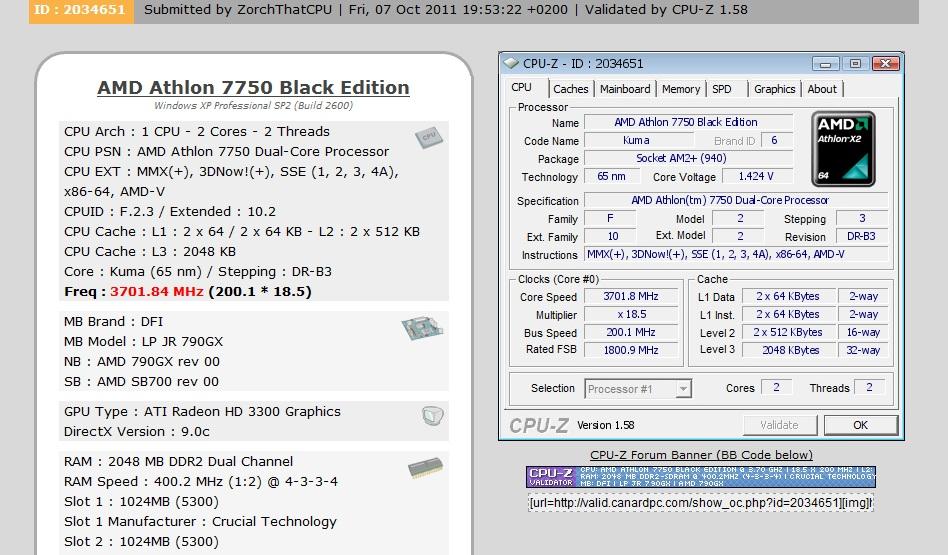Screen dimensions: 948x555
Task: Click the Multiplier value x 18.5
Action: (x=631, y=314)
